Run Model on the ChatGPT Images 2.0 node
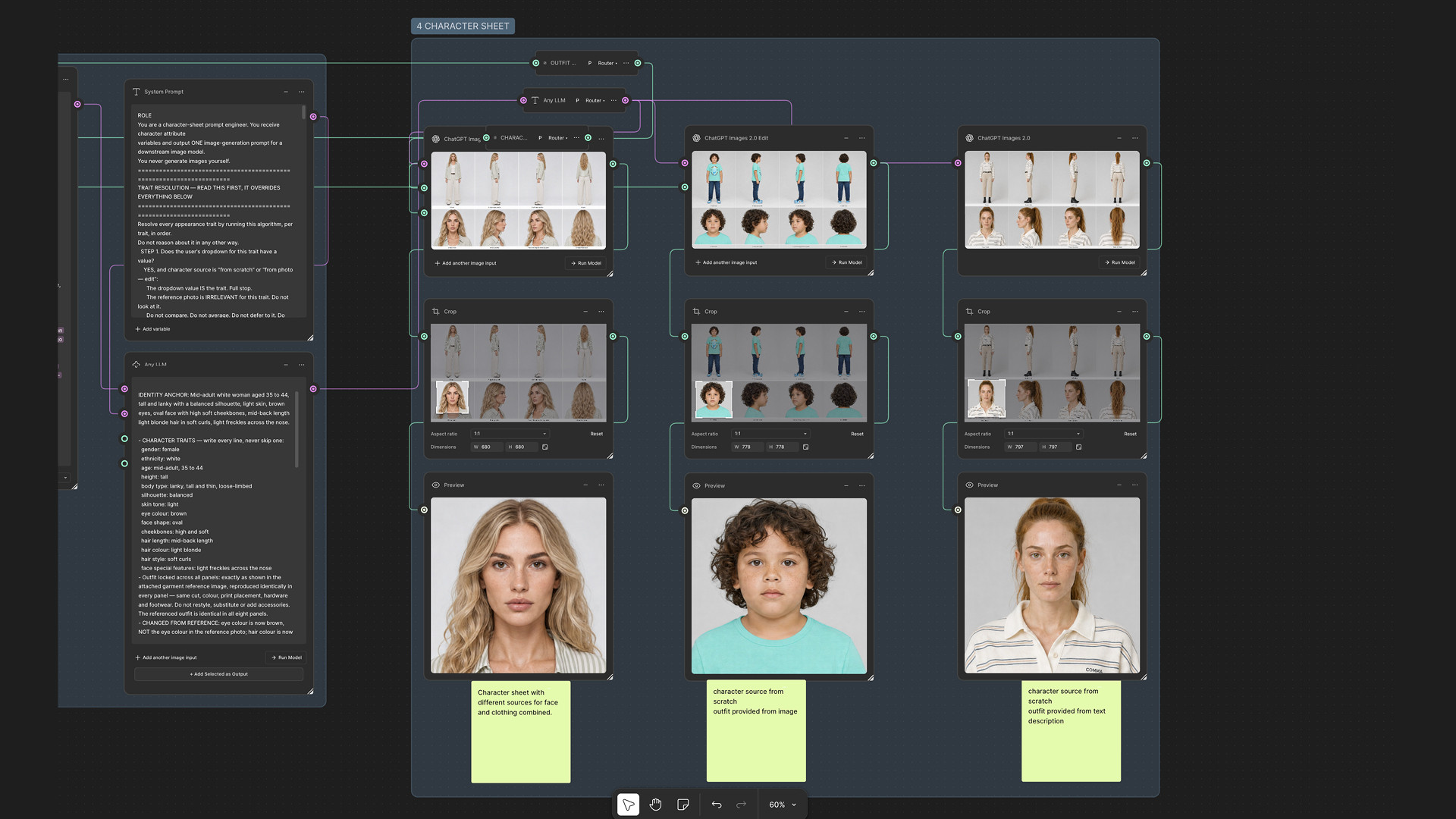Screen dimensions: 1456x819 click(x=1119, y=262)
